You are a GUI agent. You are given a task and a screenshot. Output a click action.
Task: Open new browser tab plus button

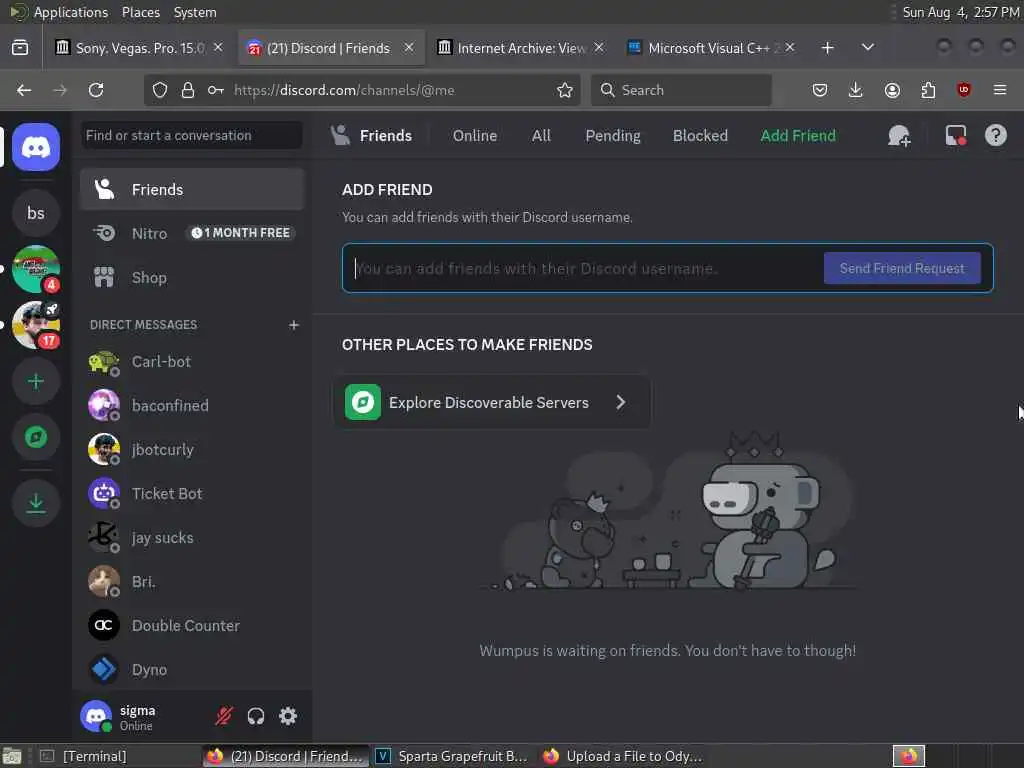click(x=827, y=48)
